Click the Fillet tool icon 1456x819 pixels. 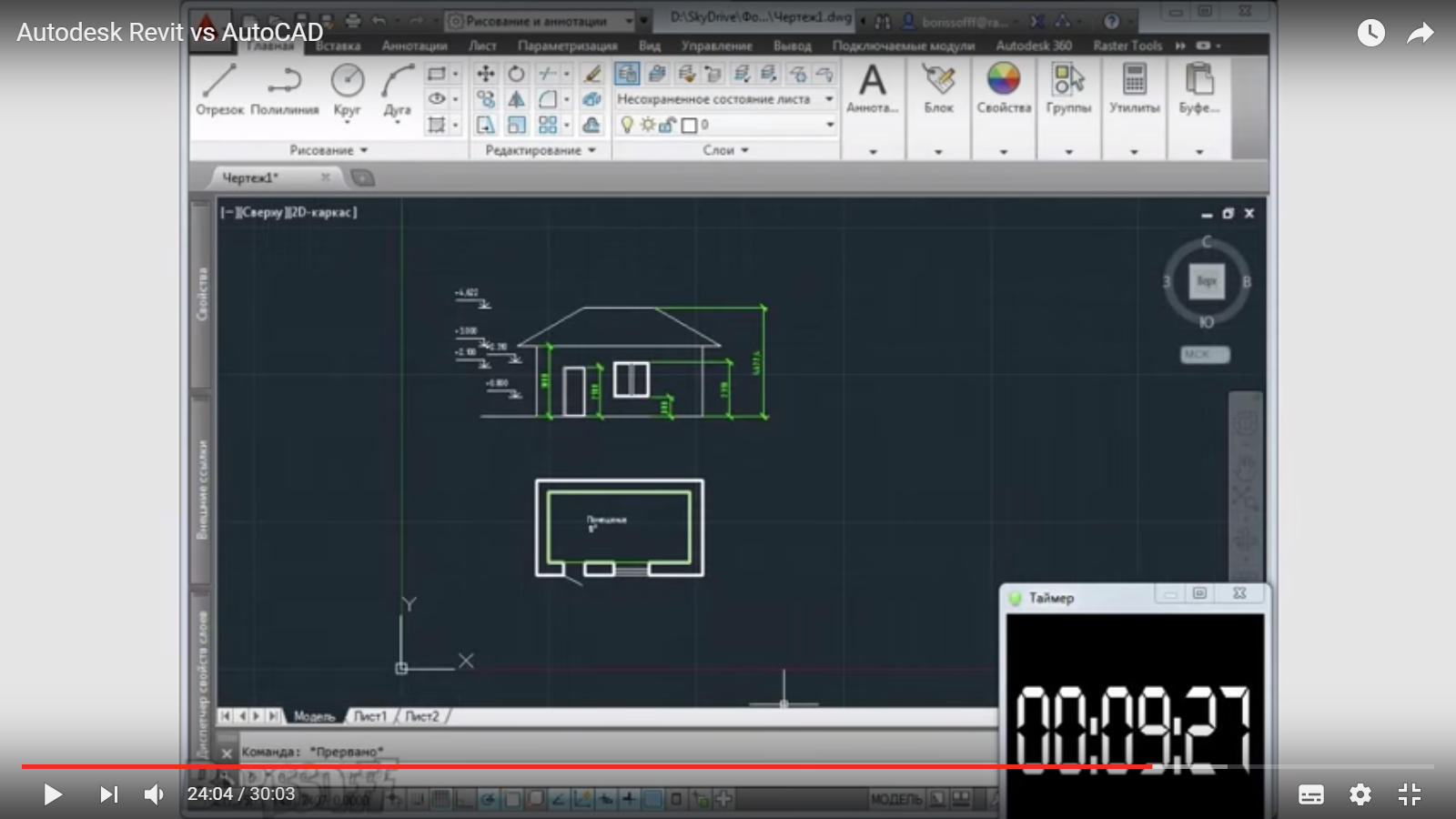(548, 99)
